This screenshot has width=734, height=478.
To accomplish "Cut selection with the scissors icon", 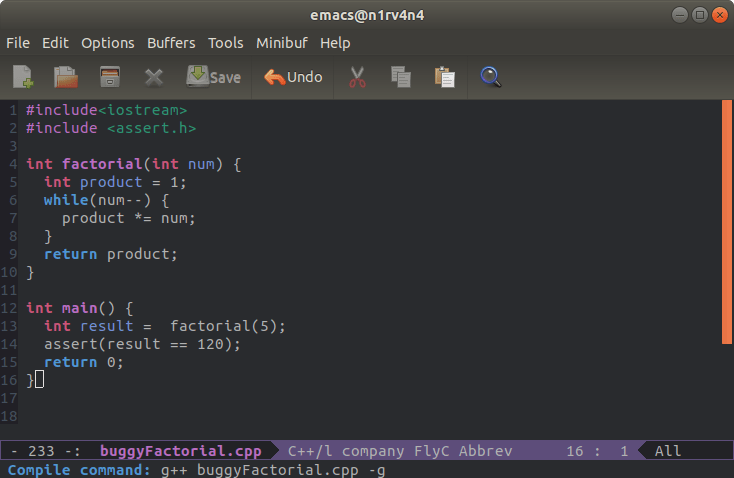I will pos(356,77).
